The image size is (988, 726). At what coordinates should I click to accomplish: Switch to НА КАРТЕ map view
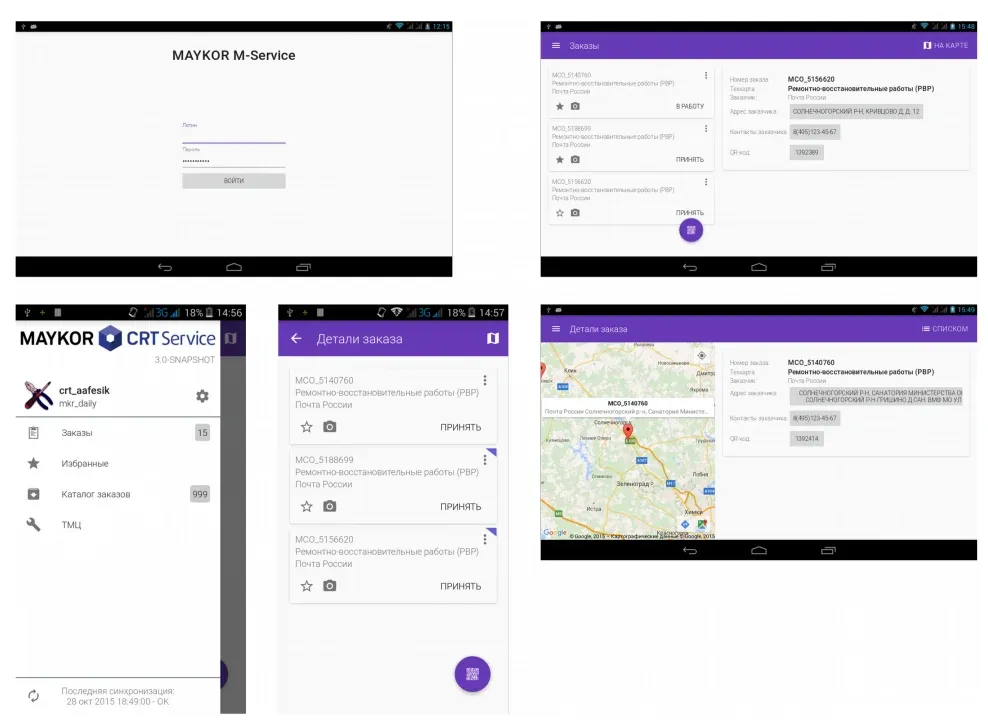point(945,45)
